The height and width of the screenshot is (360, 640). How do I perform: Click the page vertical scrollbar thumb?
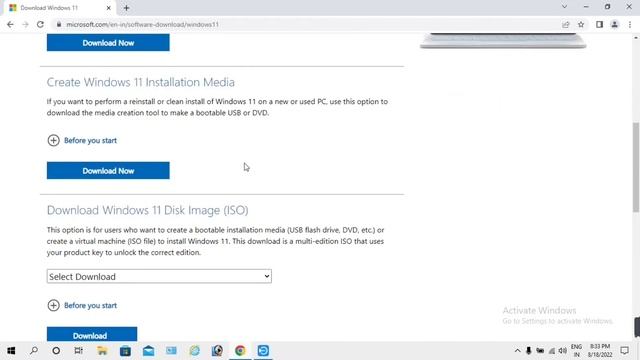[x=636, y=167]
